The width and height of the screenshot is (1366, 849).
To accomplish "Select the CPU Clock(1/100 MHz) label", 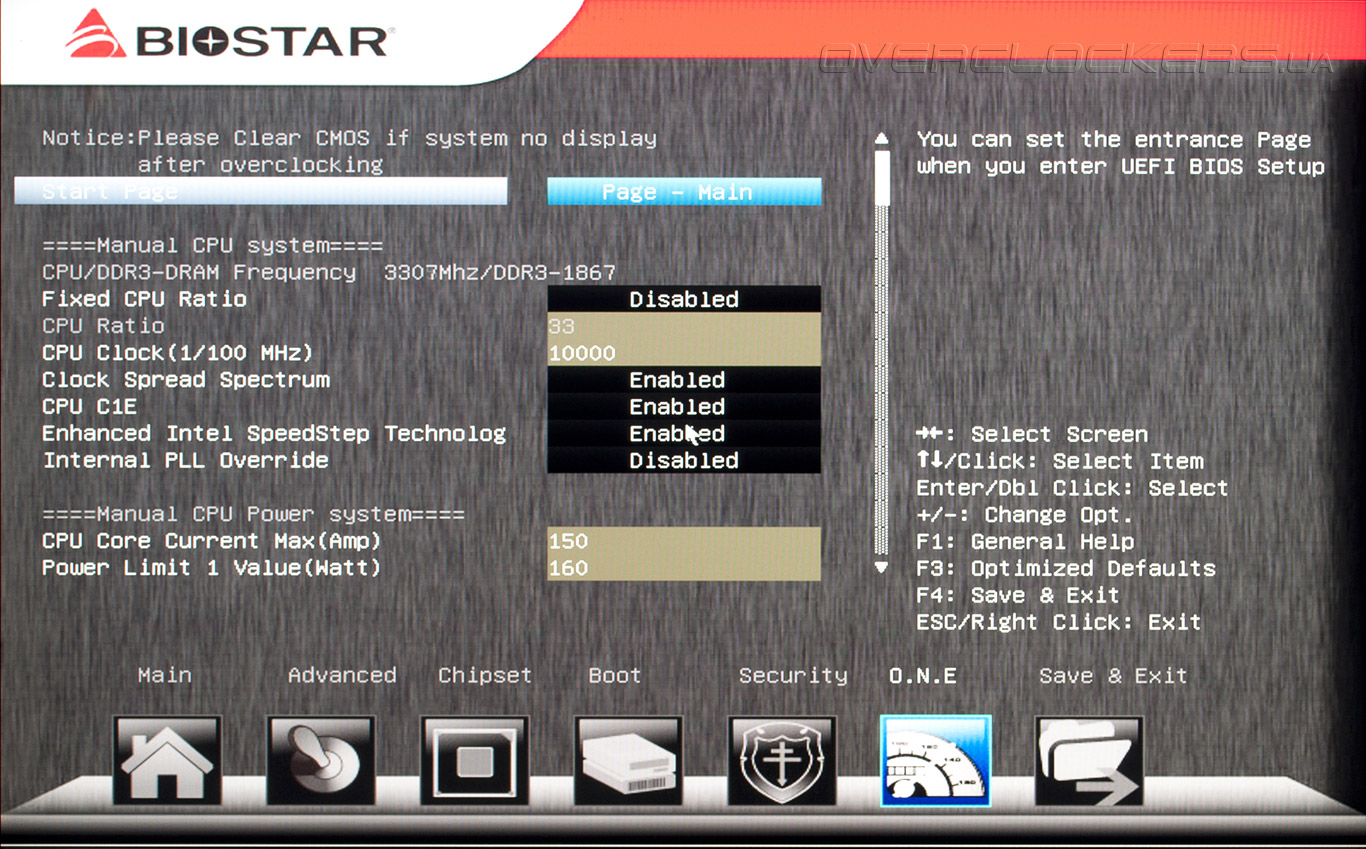I will point(178,353).
